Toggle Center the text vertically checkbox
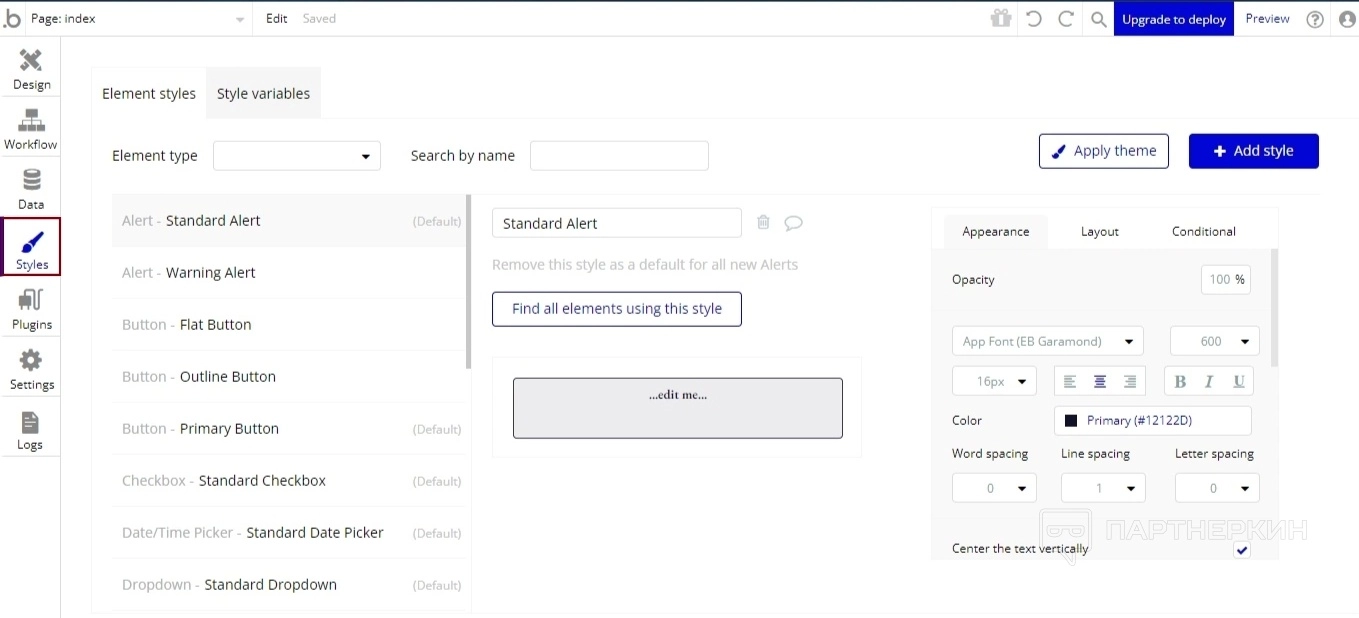Viewport: 1359px width, 618px height. (x=1241, y=549)
